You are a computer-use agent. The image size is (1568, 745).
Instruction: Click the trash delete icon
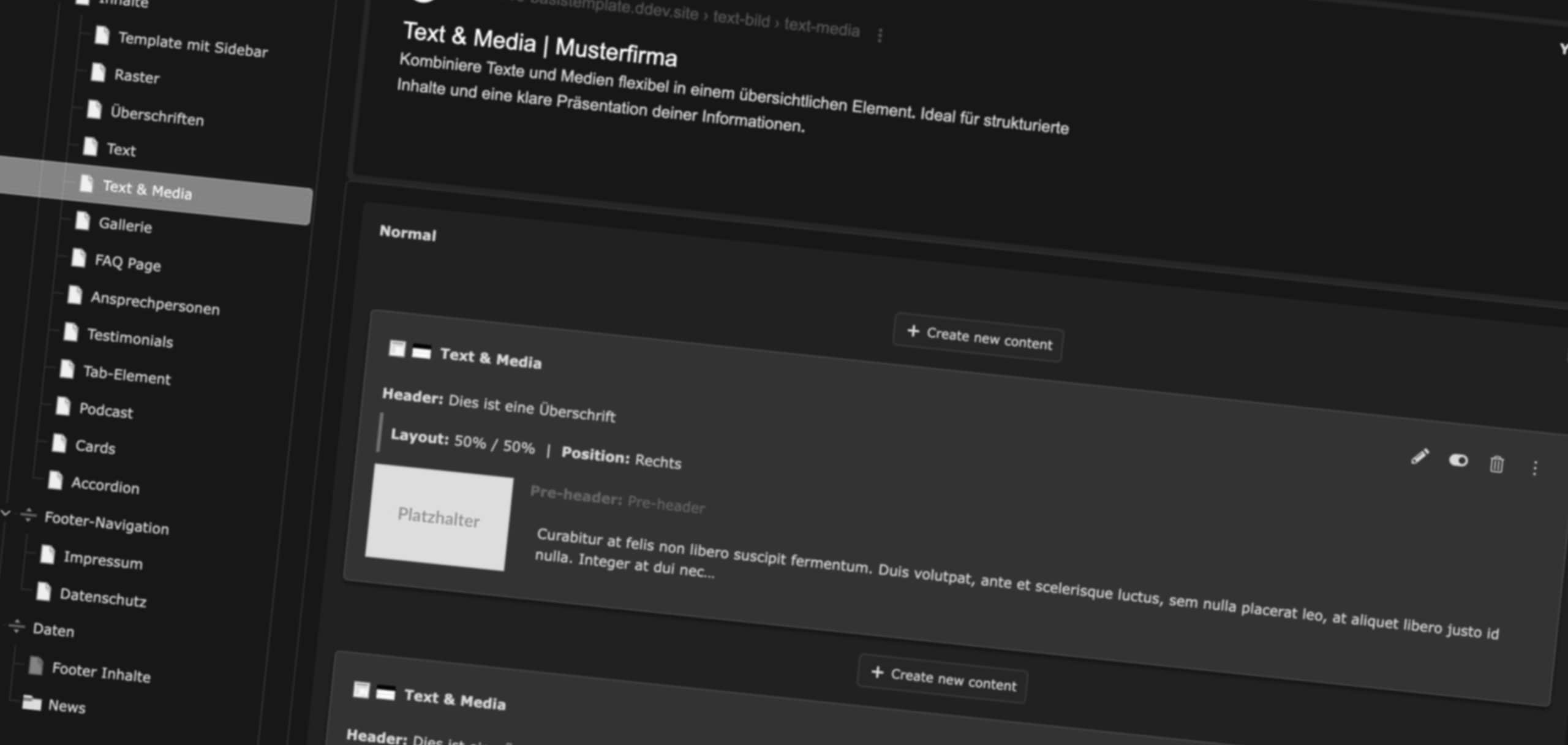point(1496,464)
